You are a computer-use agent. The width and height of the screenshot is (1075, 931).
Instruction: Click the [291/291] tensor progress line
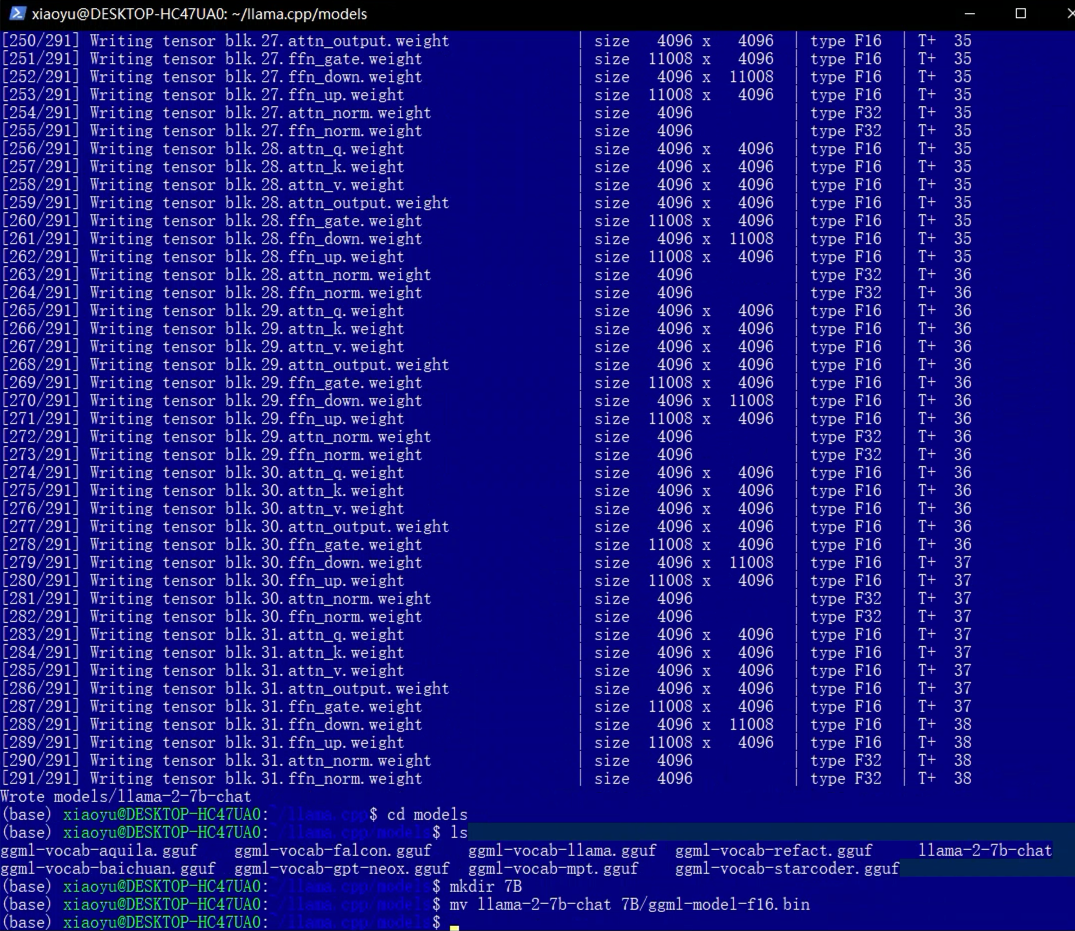[x=211, y=779]
